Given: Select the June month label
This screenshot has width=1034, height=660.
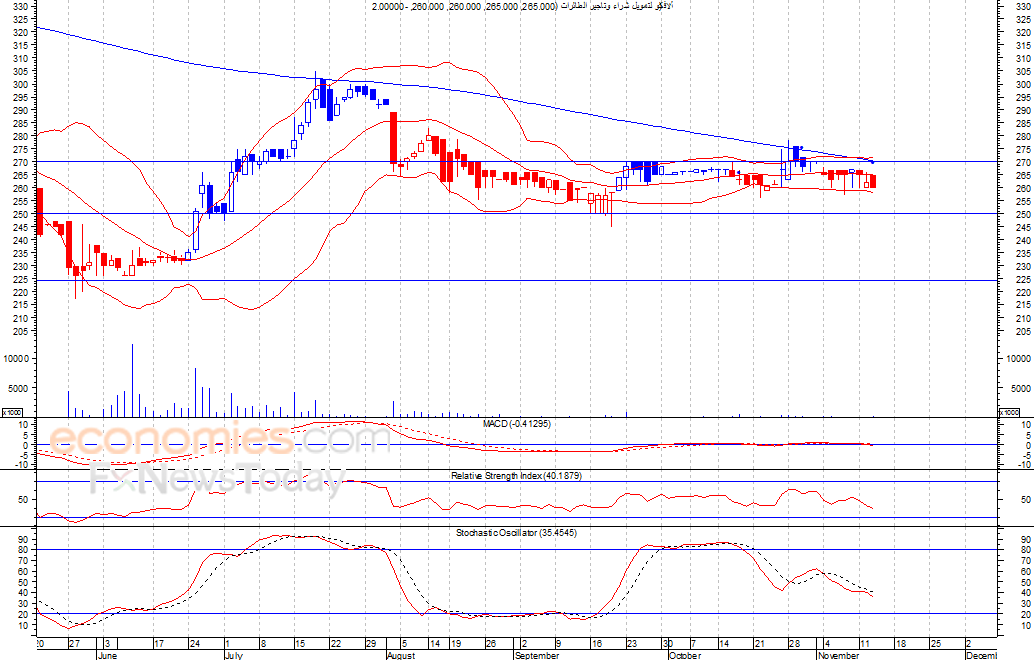Looking at the screenshot, I should pyautogui.click(x=107, y=655).
